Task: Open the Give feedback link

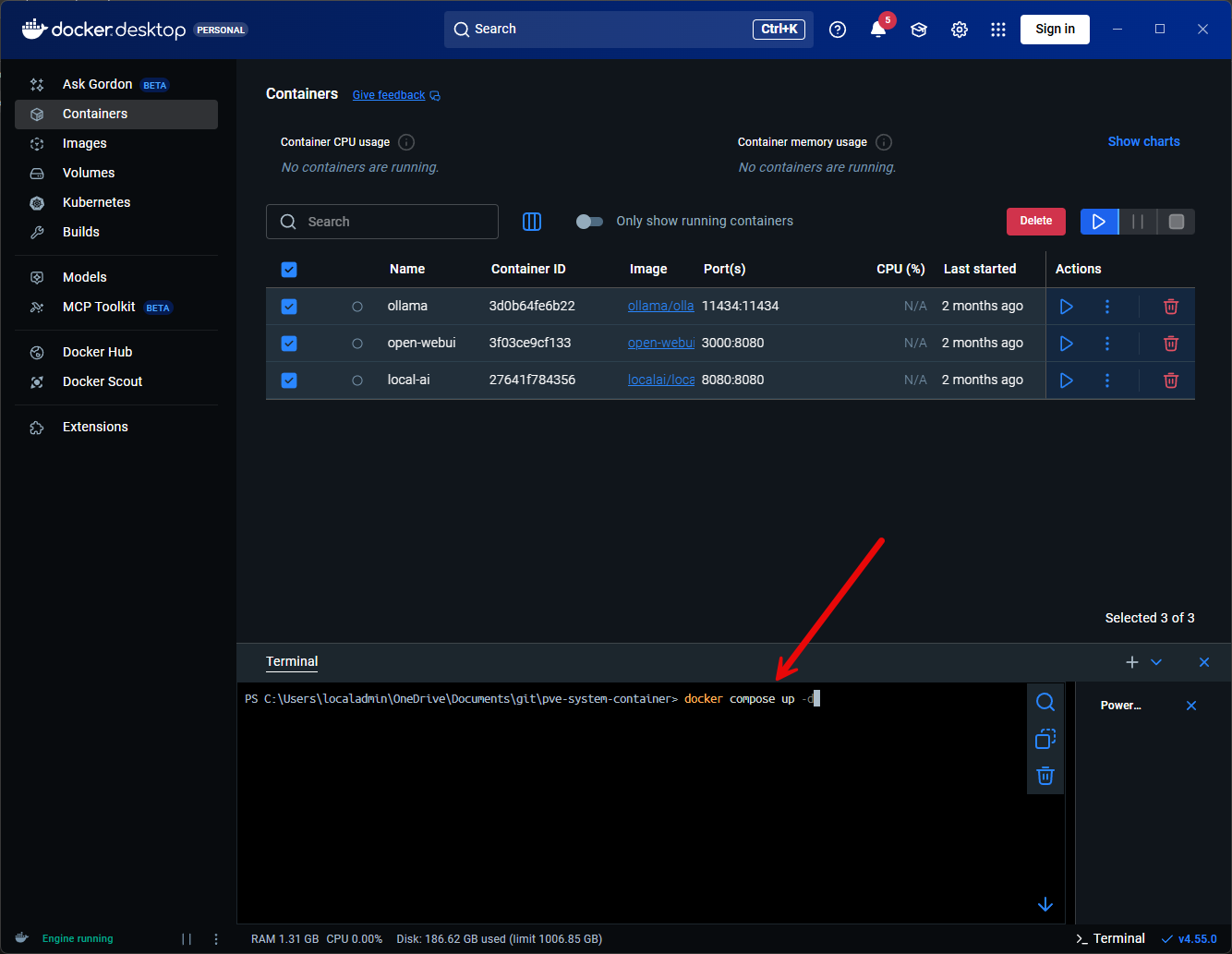Action: (x=396, y=95)
